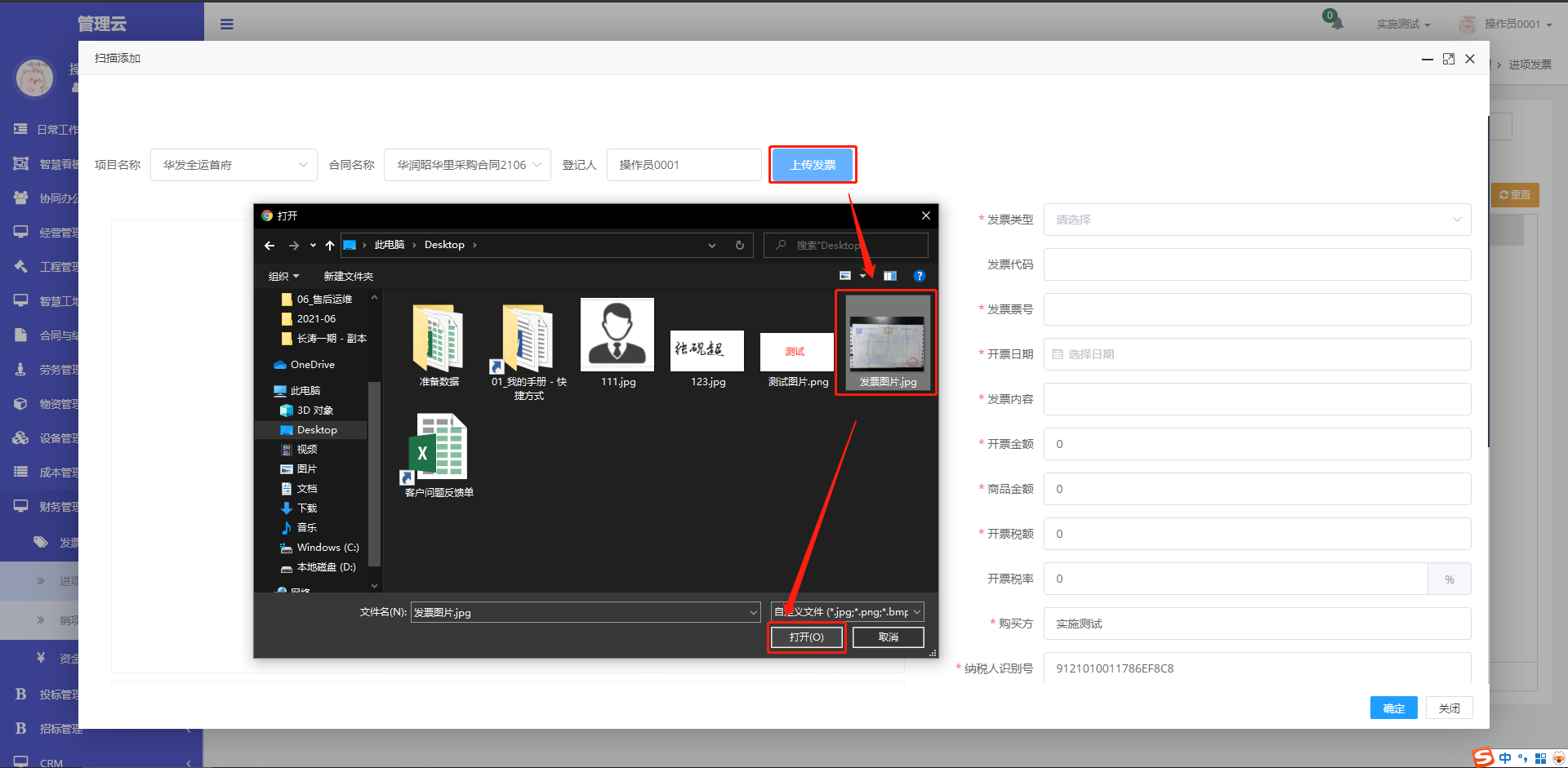This screenshot has width=1568, height=768.
Task: Select Desktop in the folder tree
Action: point(317,430)
